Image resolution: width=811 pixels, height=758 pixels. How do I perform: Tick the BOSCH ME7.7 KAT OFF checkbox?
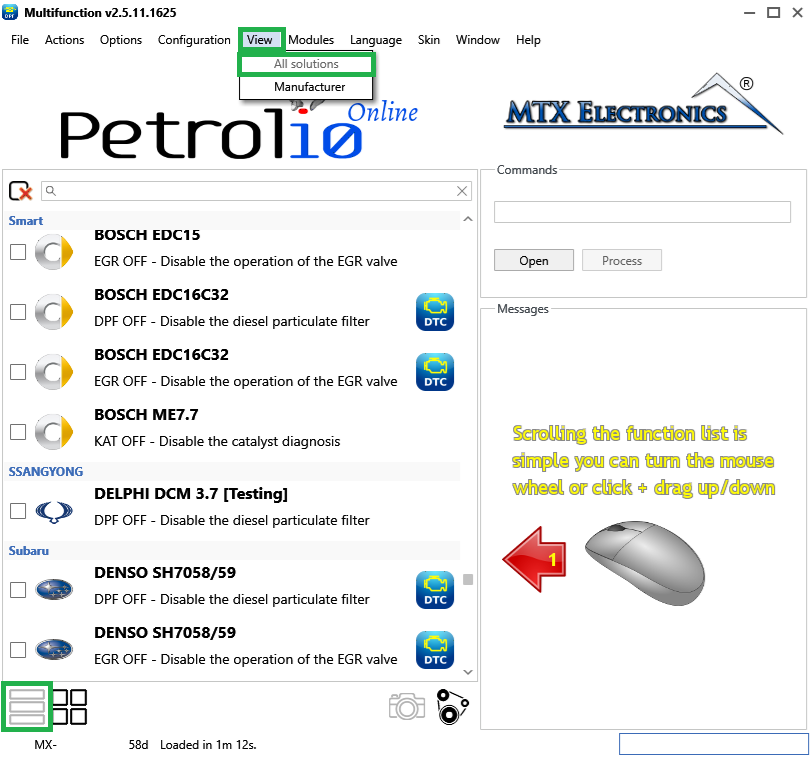[x=18, y=432]
